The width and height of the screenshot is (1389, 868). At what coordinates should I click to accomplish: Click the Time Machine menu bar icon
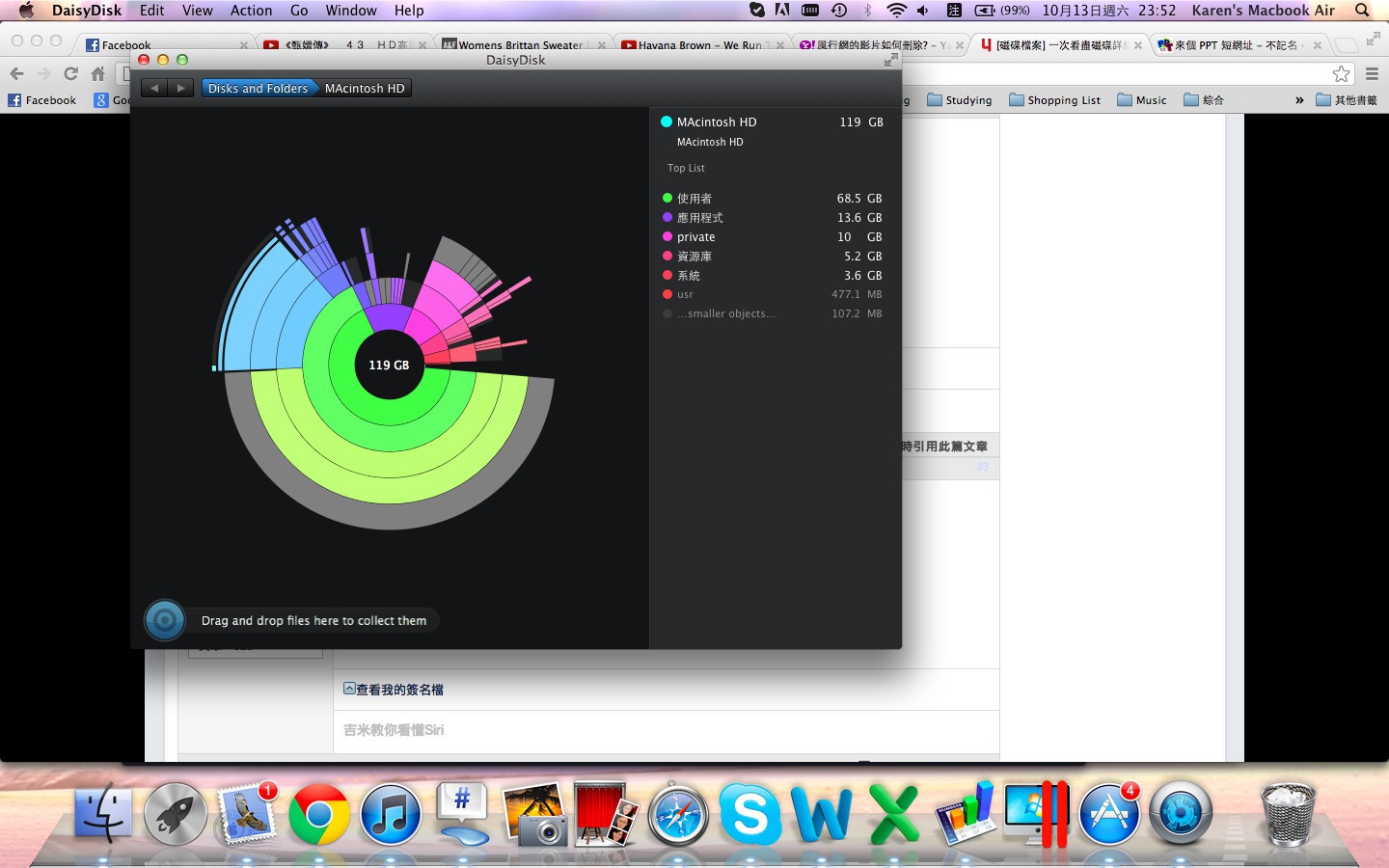click(x=838, y=11)
